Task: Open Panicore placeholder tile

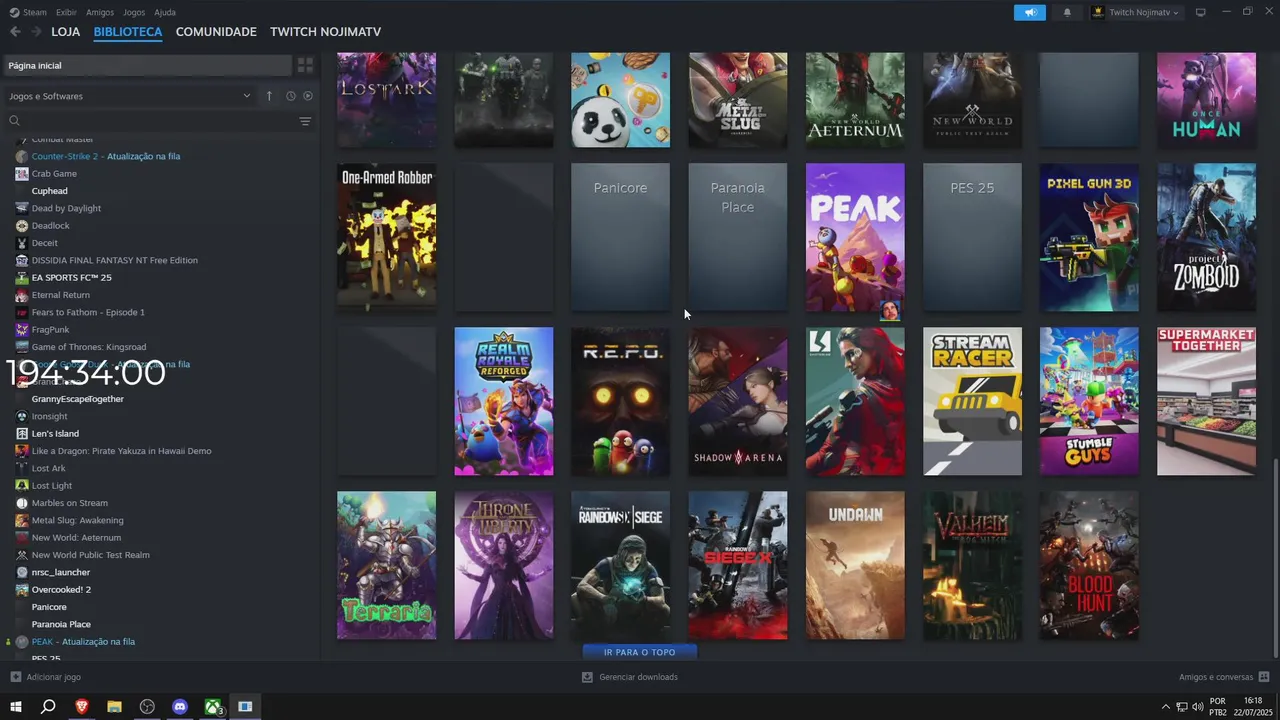Action: coord(620,237)
